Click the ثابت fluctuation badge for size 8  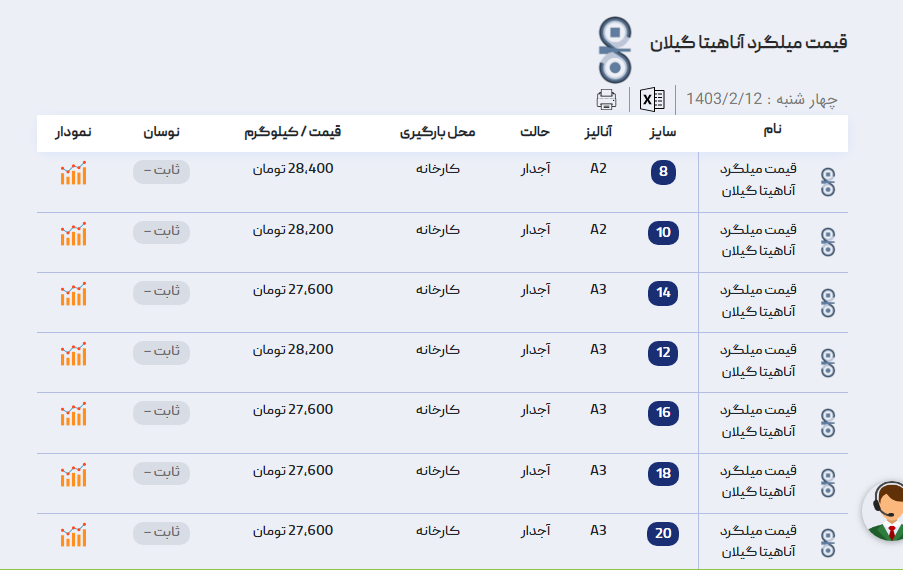pos(161,171)
